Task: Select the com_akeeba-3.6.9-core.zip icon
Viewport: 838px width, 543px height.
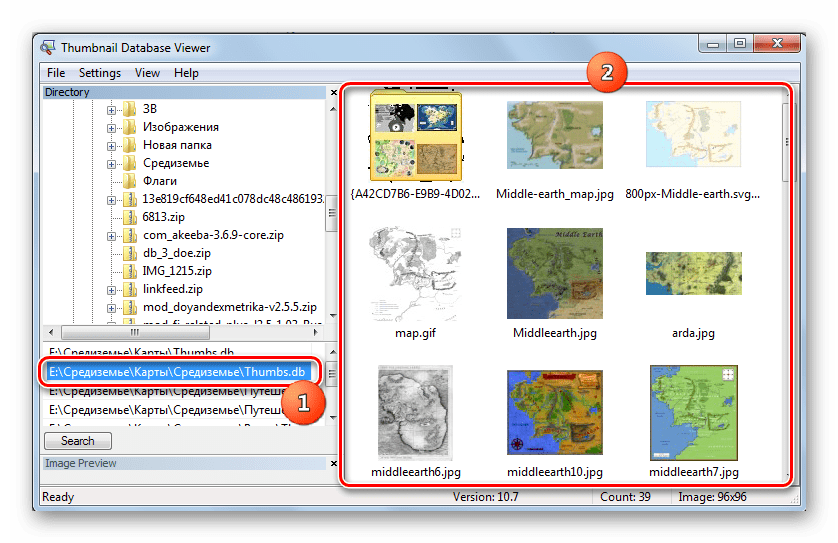Action: coord(129,235)
